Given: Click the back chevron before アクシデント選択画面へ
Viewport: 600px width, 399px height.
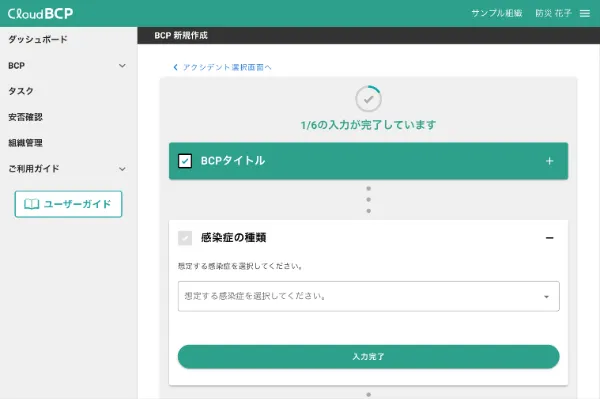Looking at the screenshot, I should click(175, 67).
